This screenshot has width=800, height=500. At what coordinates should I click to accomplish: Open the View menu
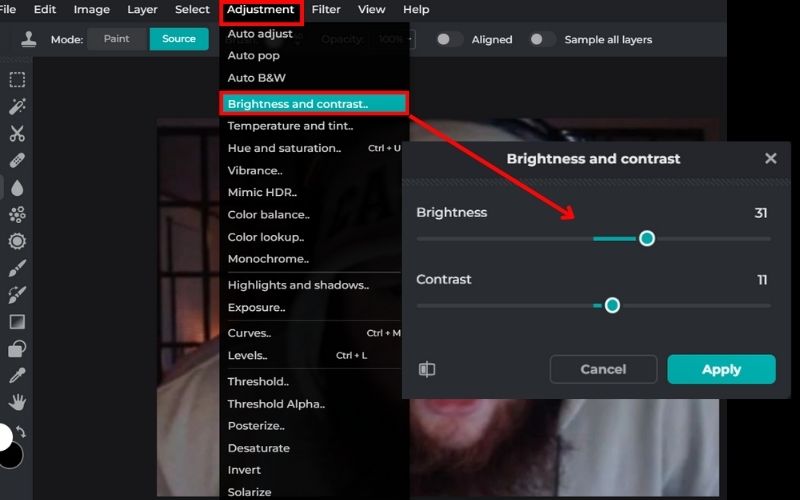point(371,9)
